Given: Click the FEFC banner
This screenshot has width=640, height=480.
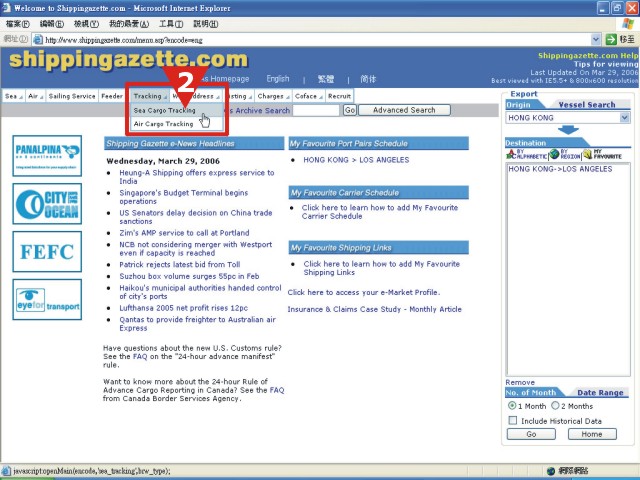Looking at the screenshot, I should pos(47,251).
